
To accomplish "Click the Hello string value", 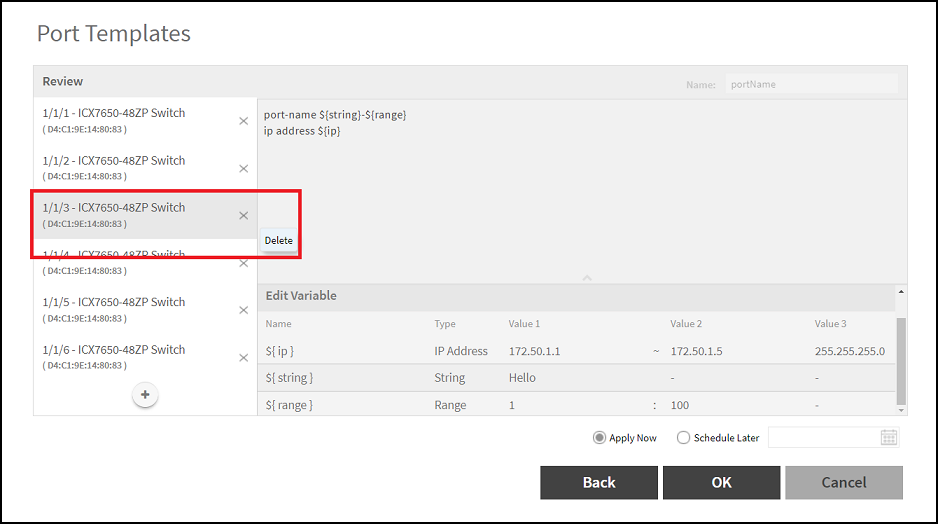I will pyautogui.click(x=522, y=378).
